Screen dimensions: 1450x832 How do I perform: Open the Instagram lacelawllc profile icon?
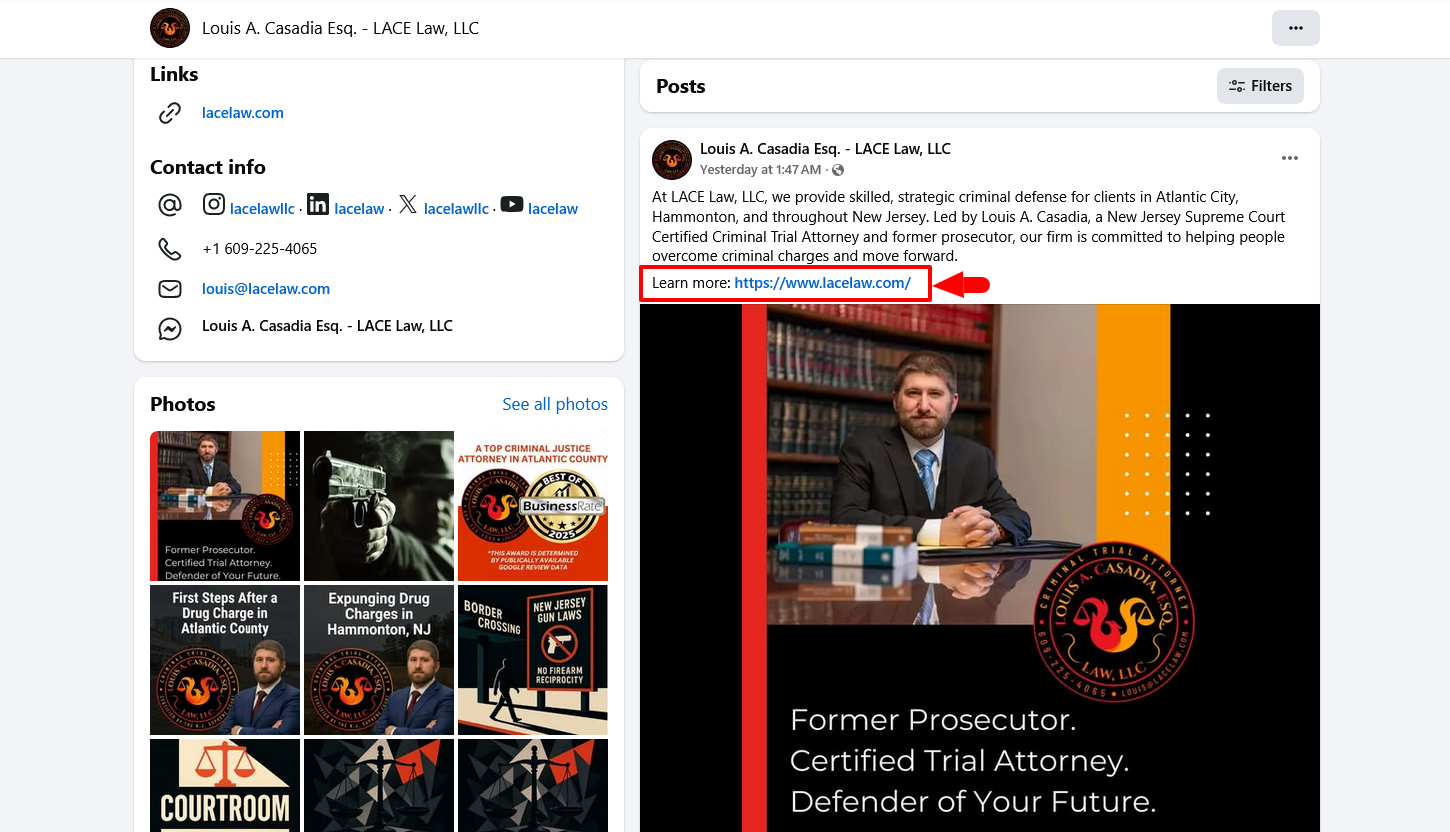coord(214,204)
